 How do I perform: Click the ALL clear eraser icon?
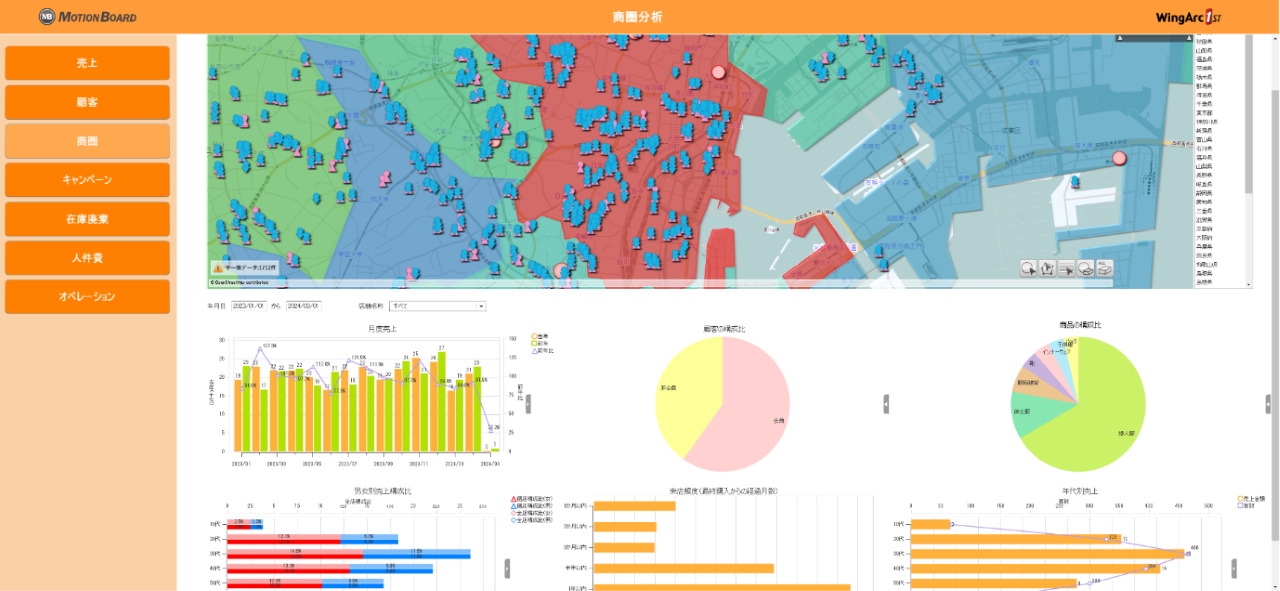(1104, 268)
